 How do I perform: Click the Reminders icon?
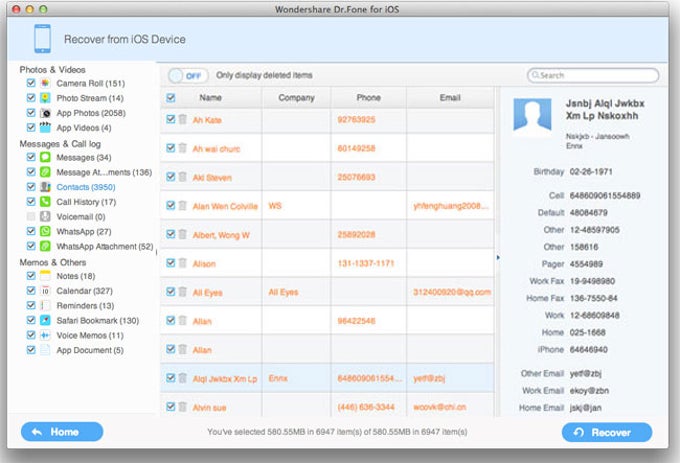45,305
